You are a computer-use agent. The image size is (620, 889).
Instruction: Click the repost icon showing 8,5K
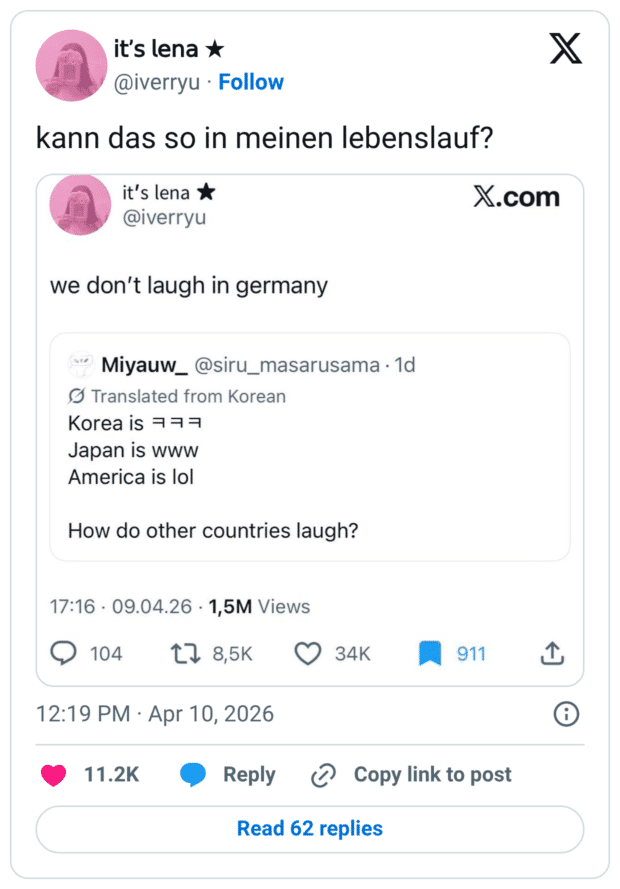(x=183, y=653)
